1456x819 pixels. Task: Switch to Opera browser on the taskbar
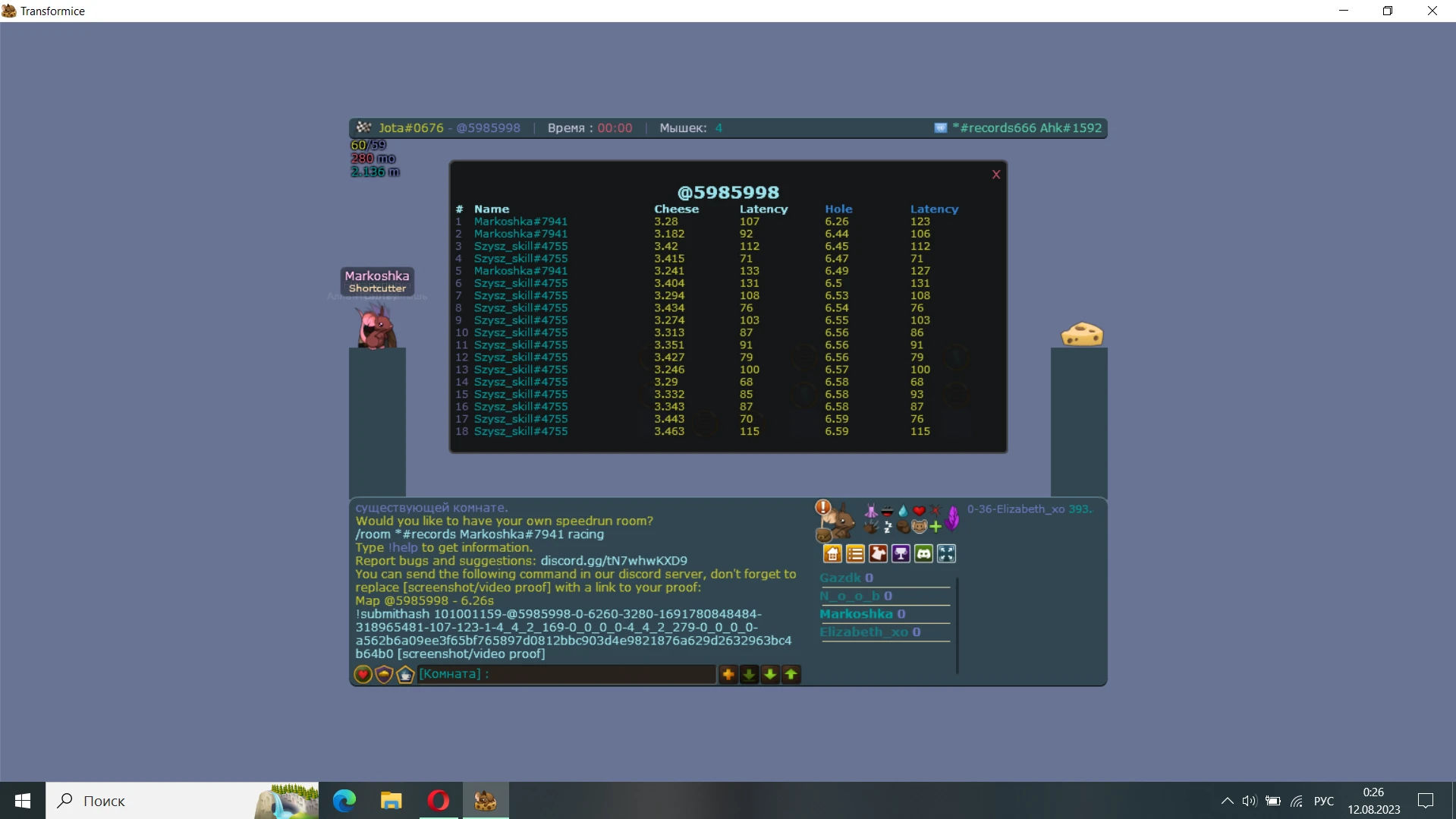(439, 801)
